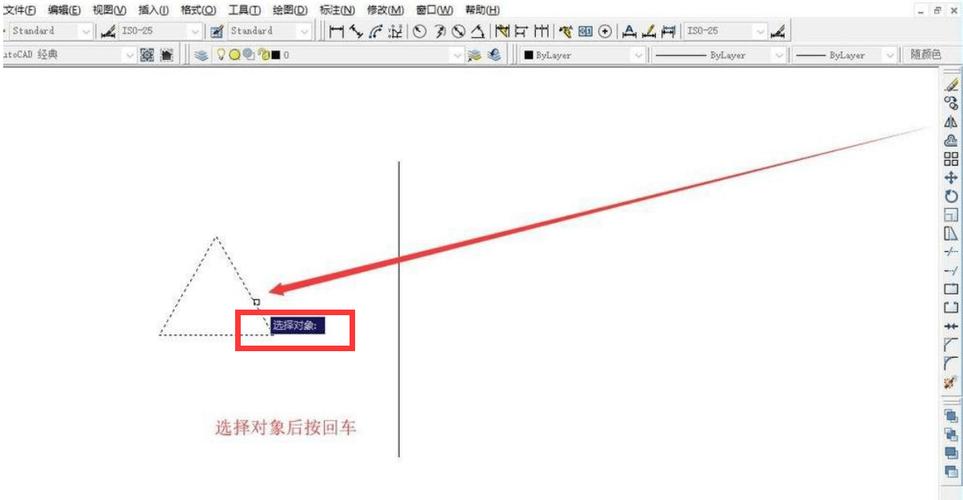Viewport: 963px width, 500px height.
Task: Select the Linear dimension tool
Action: point(336,31)
